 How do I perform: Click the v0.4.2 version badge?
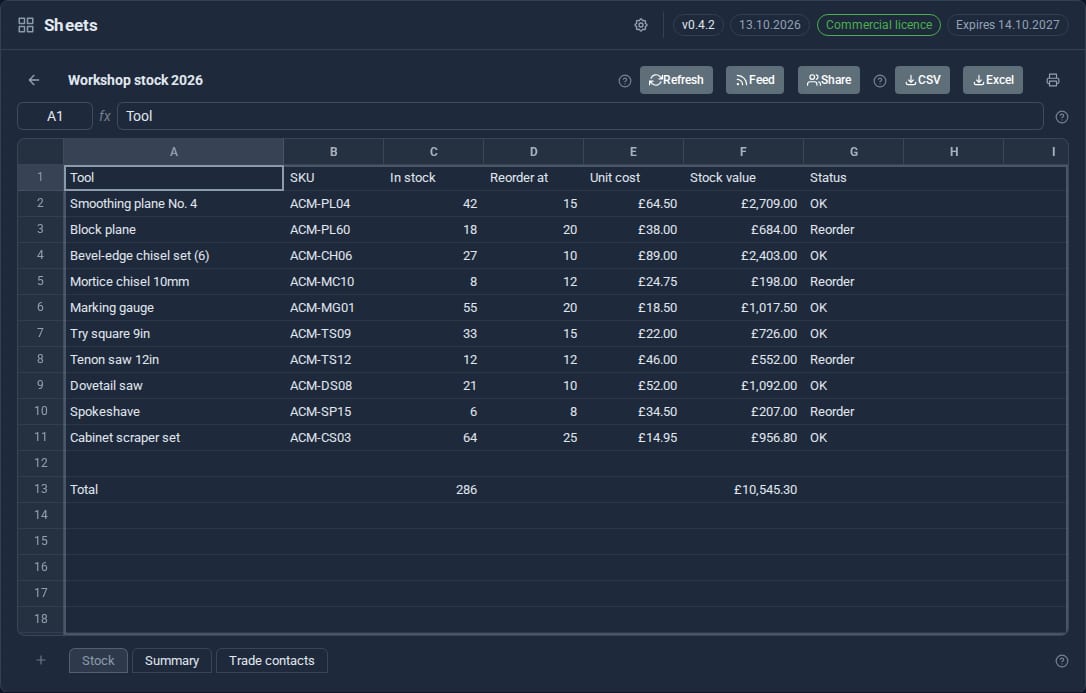pos(698,25)
